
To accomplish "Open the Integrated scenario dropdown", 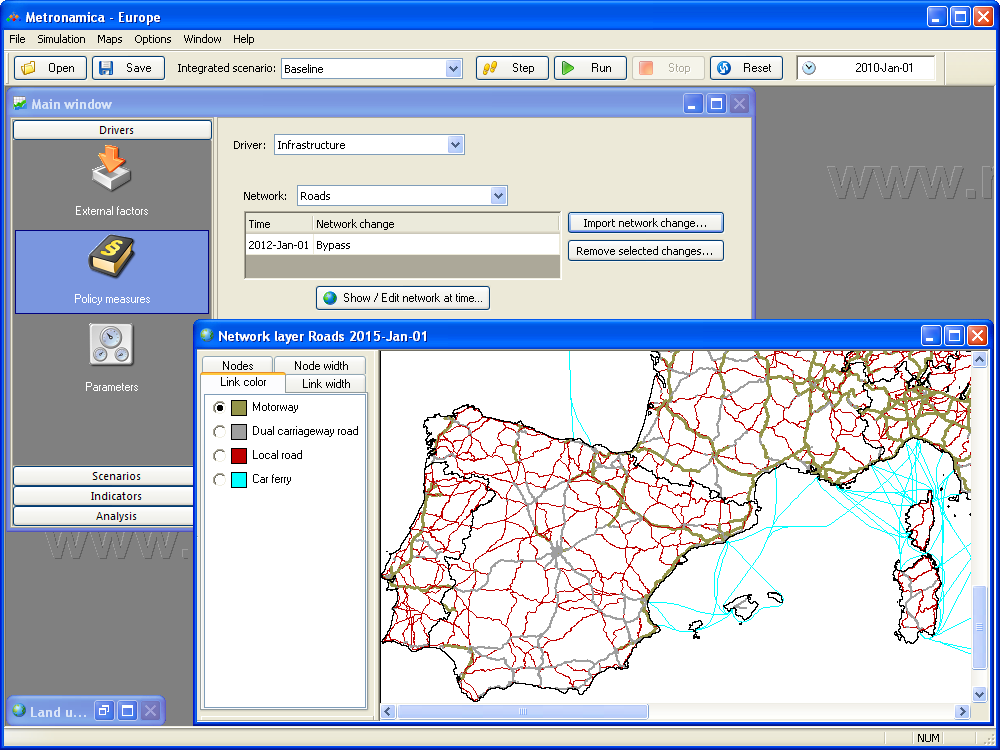I will [x=453, y=68].
